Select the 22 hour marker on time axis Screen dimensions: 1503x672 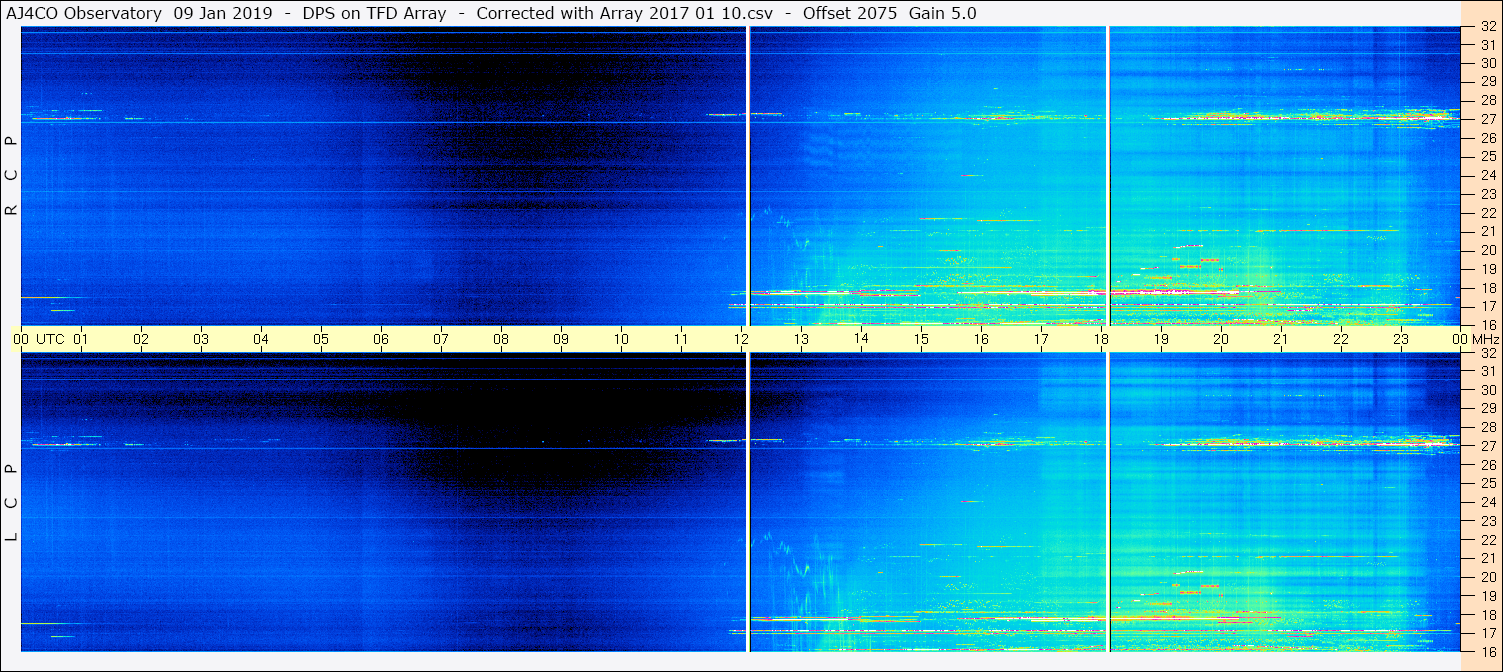click(1341, 339)
